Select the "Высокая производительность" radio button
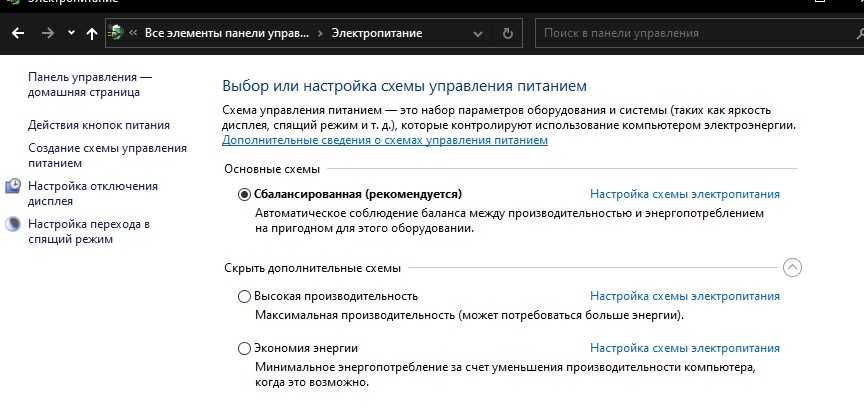 245,296
